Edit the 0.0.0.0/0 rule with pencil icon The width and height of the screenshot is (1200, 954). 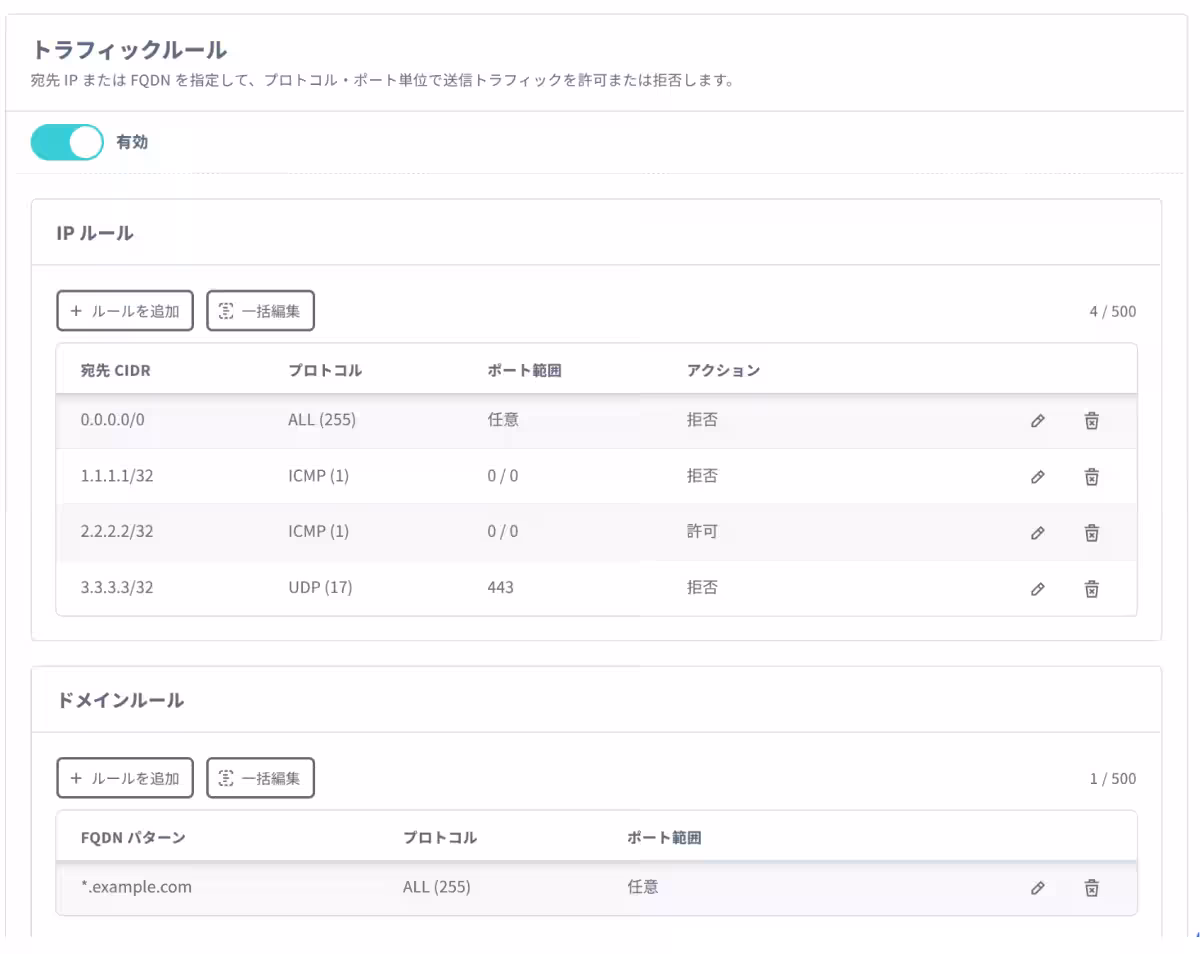[x=1038, y=421]
